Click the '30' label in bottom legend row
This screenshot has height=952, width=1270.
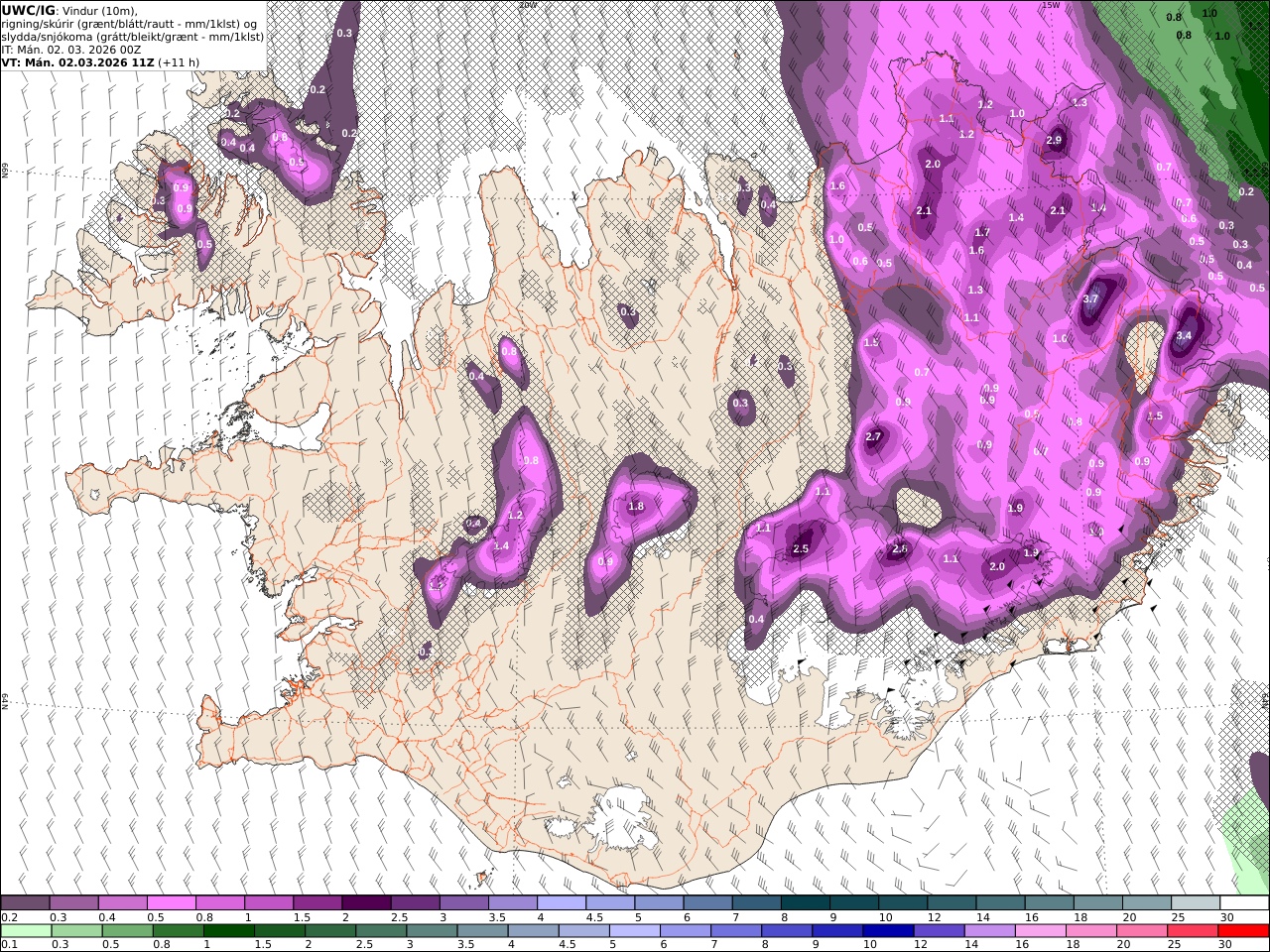coord(1226,944)
